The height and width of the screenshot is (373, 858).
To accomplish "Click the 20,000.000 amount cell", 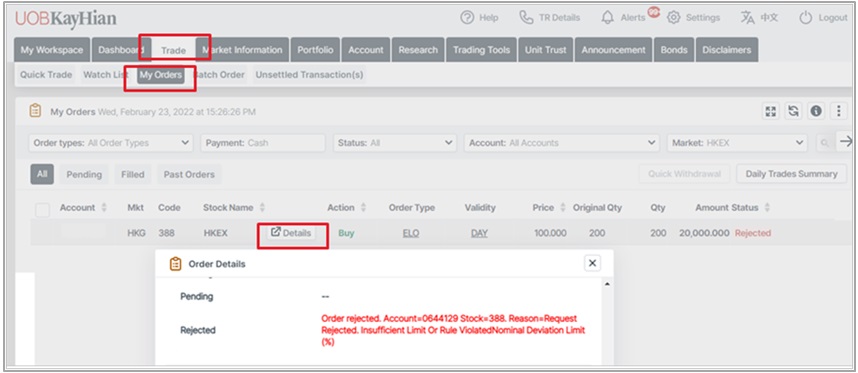I will 704,233.
